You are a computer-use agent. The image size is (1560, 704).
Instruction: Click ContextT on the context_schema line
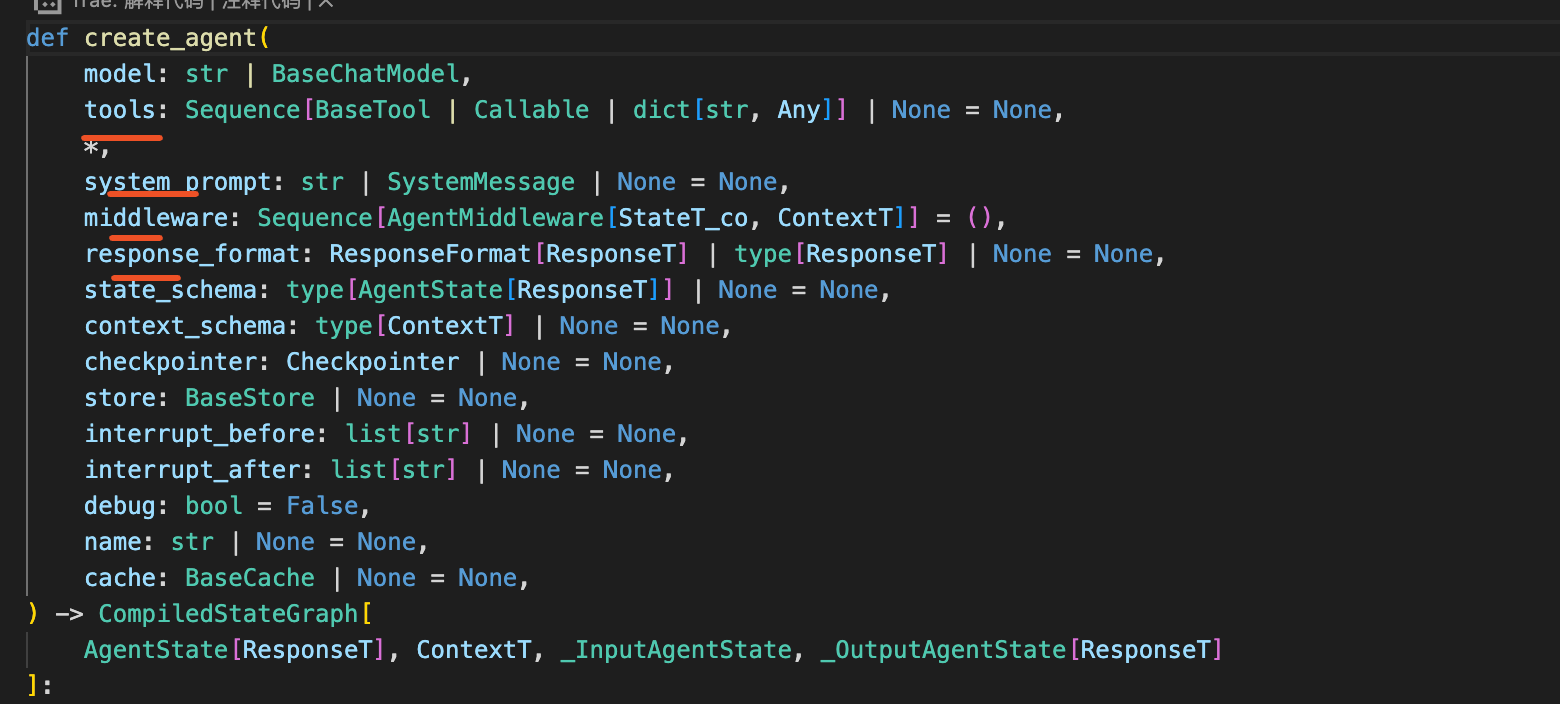(x=445, y=326)
